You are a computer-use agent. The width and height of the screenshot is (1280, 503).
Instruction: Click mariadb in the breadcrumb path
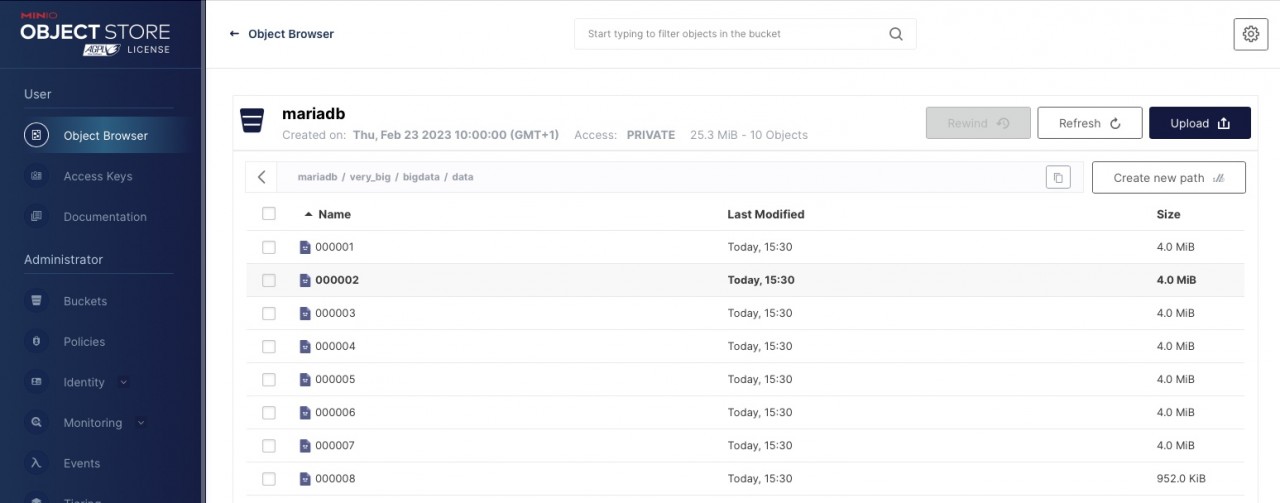(x=317, y=177)
